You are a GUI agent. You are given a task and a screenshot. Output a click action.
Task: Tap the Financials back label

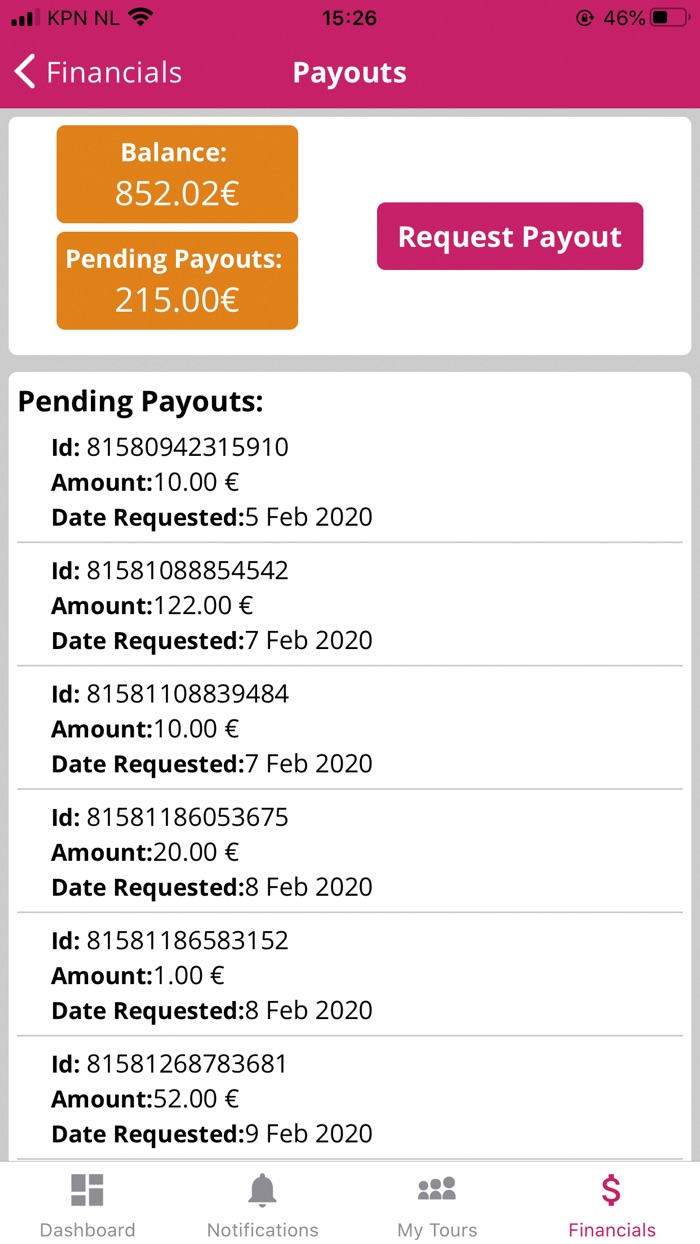pos(114,72)
